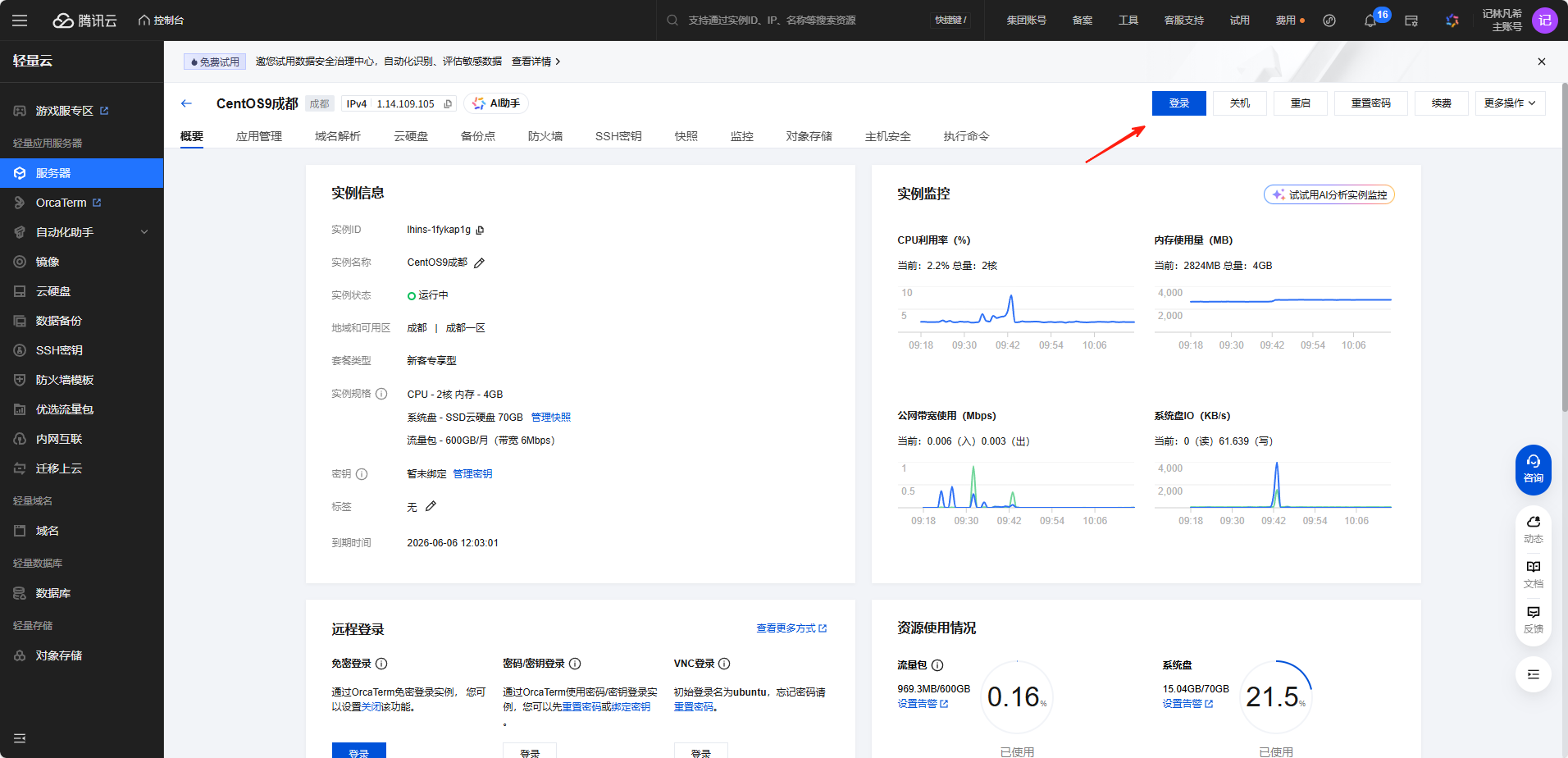This screenshot has height=758, width=1568.
Task: Close the free trial banner
Action: click(x=1542, y=62)
